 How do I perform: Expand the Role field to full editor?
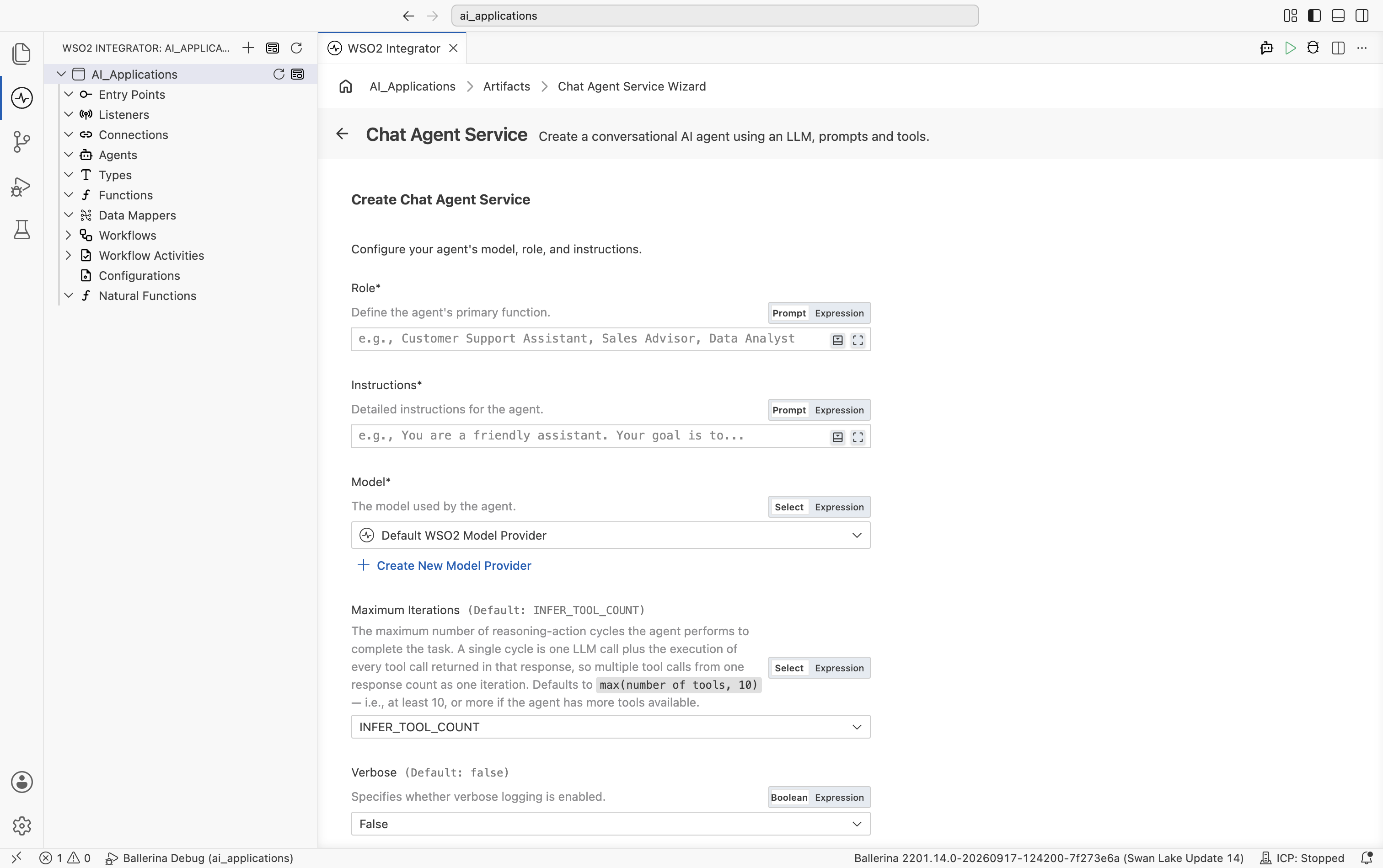coord(858,340)
